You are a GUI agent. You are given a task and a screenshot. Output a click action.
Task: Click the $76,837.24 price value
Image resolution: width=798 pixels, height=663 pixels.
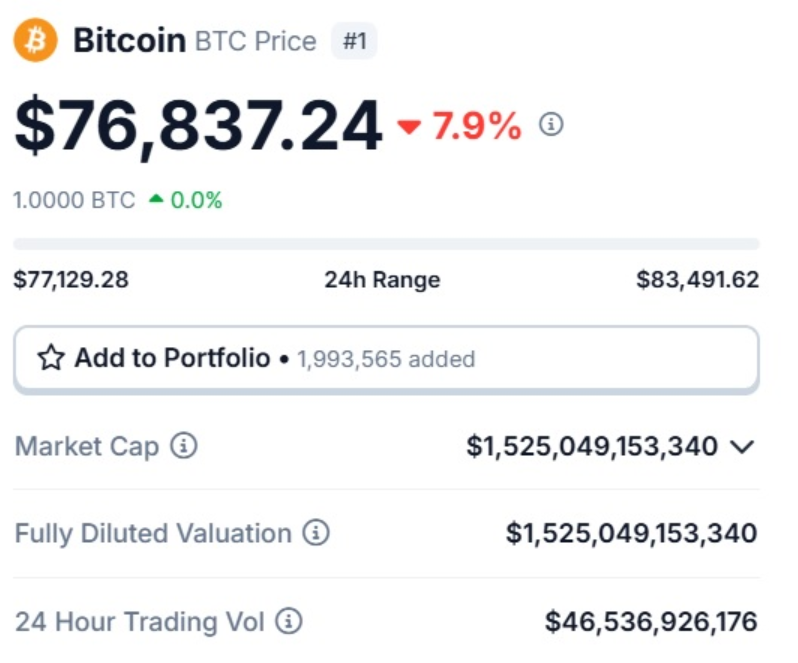[x=198, y=126]
